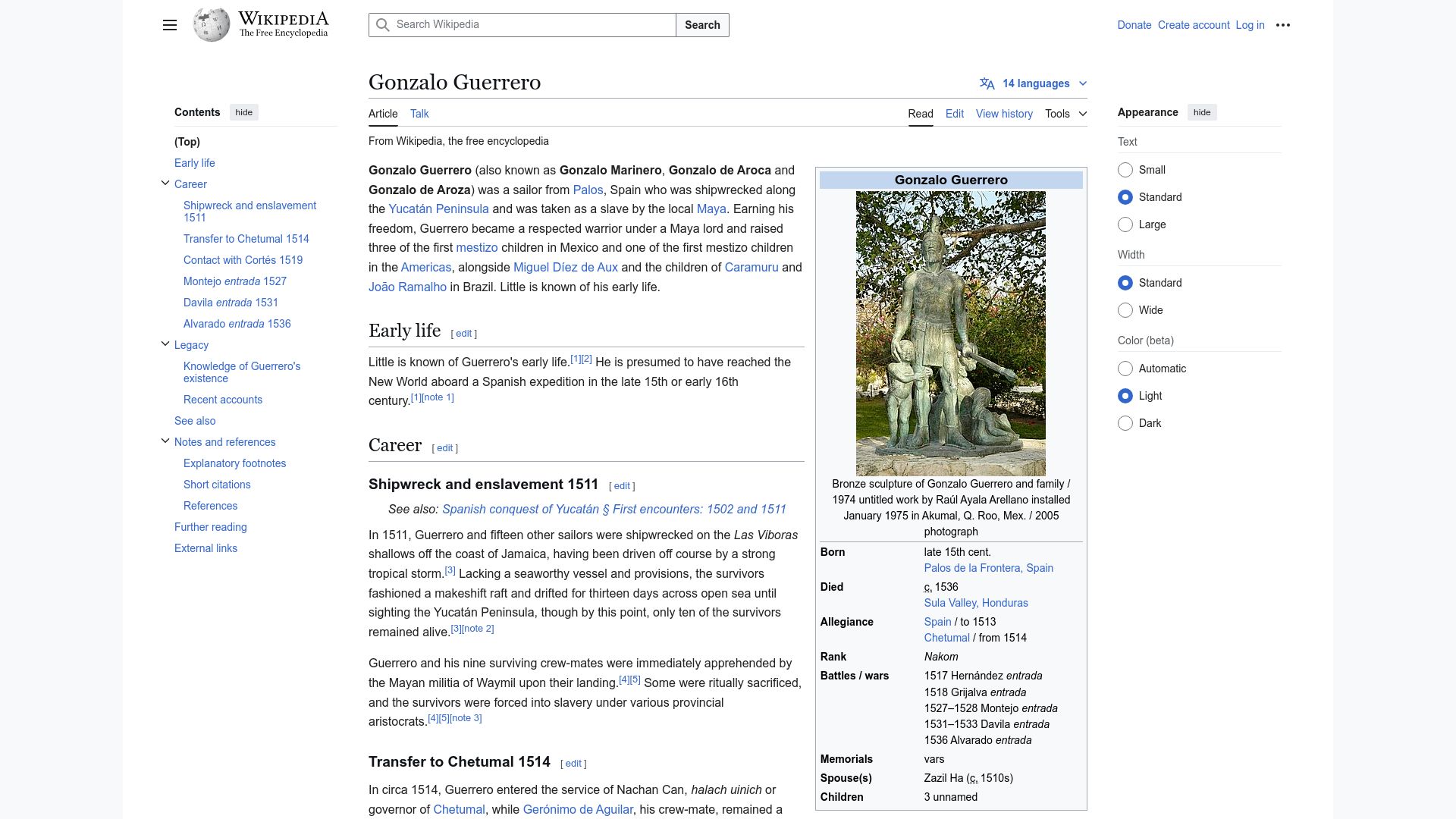Collapse Notes and references in contents

click(165, 441)
